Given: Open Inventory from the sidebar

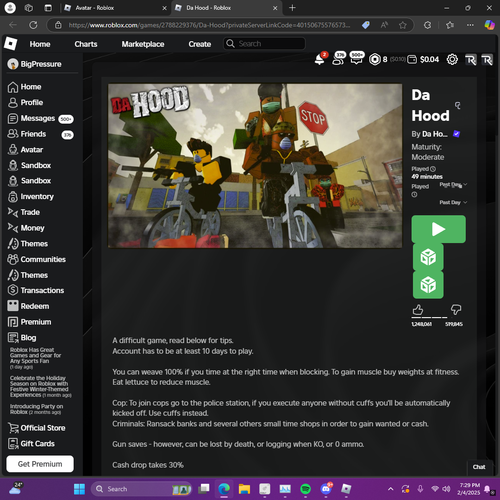Looking at the screenshot, I should [x=31, y=197].
